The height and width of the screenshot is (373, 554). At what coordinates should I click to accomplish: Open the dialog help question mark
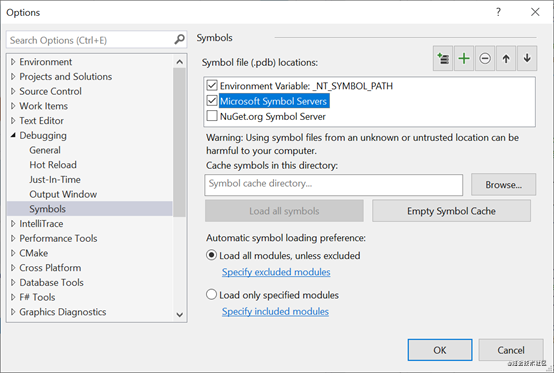click(x=498, y=12)
